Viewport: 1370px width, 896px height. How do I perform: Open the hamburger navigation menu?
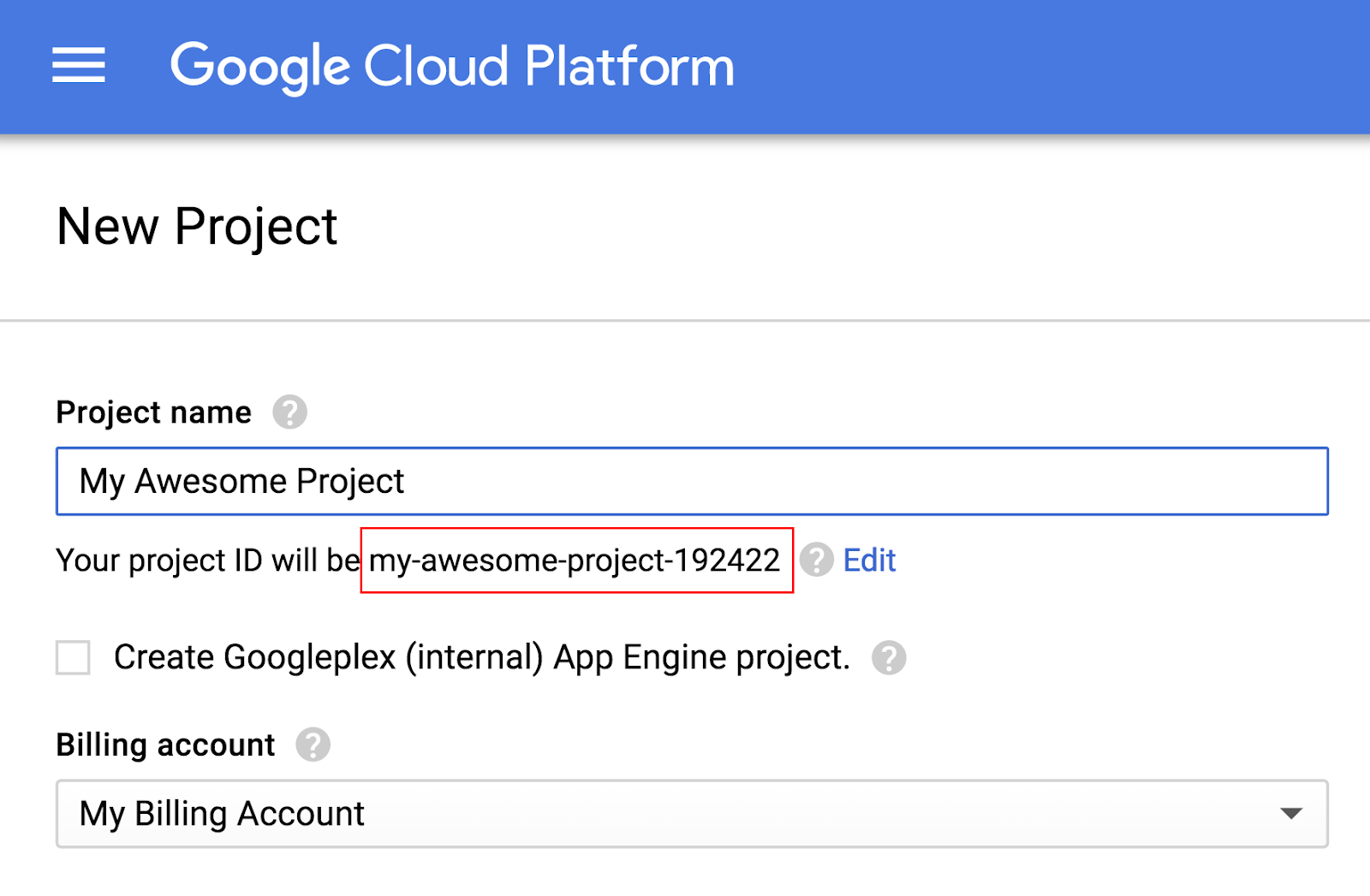pyautogui.click(x=78, y=66)
